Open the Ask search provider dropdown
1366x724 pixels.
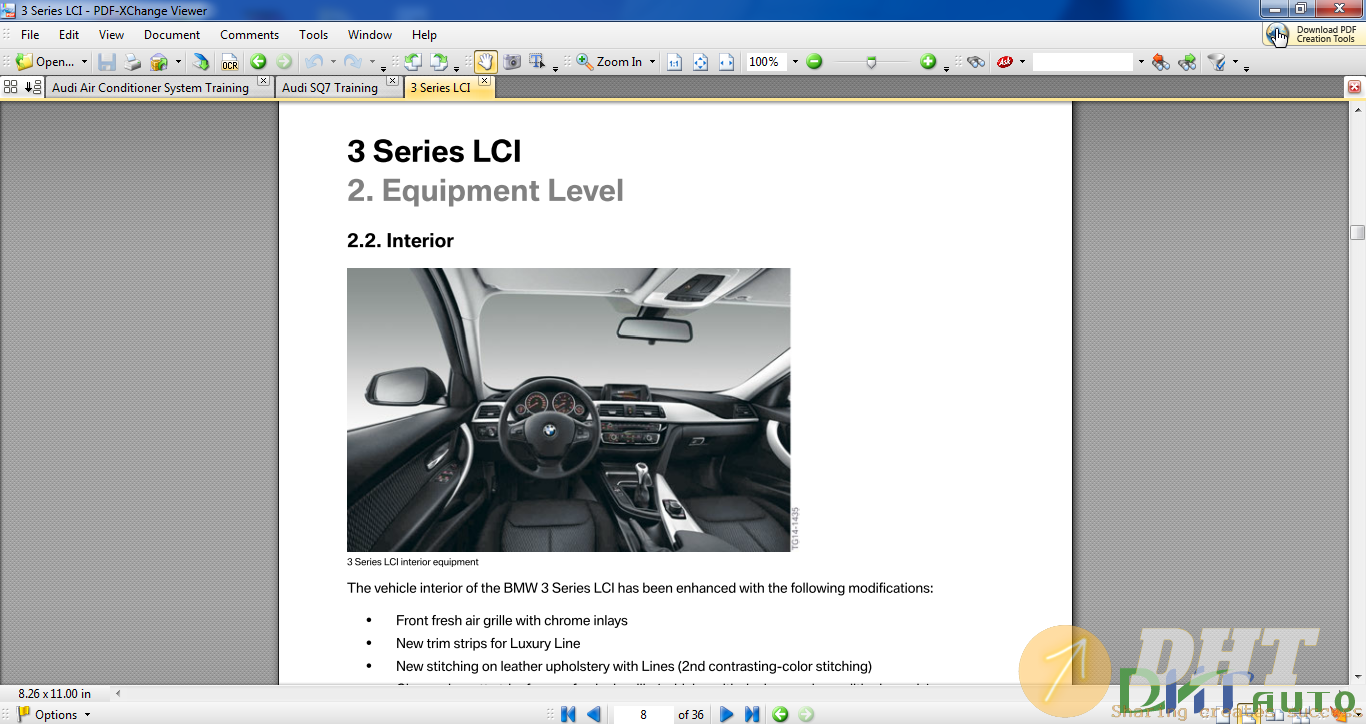[1022, 62]
